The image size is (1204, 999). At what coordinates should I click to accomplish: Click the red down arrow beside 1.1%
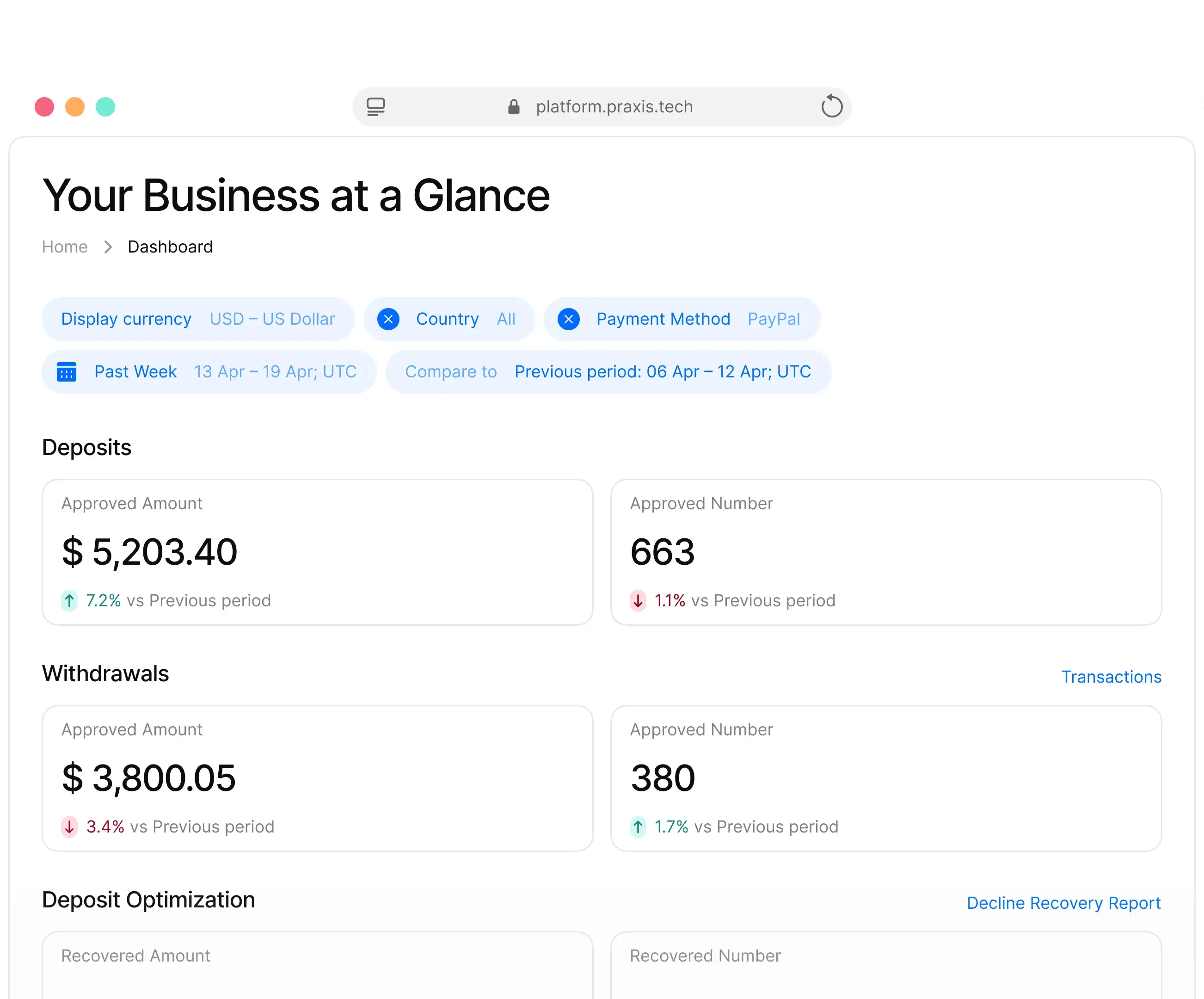coord(638,600)
